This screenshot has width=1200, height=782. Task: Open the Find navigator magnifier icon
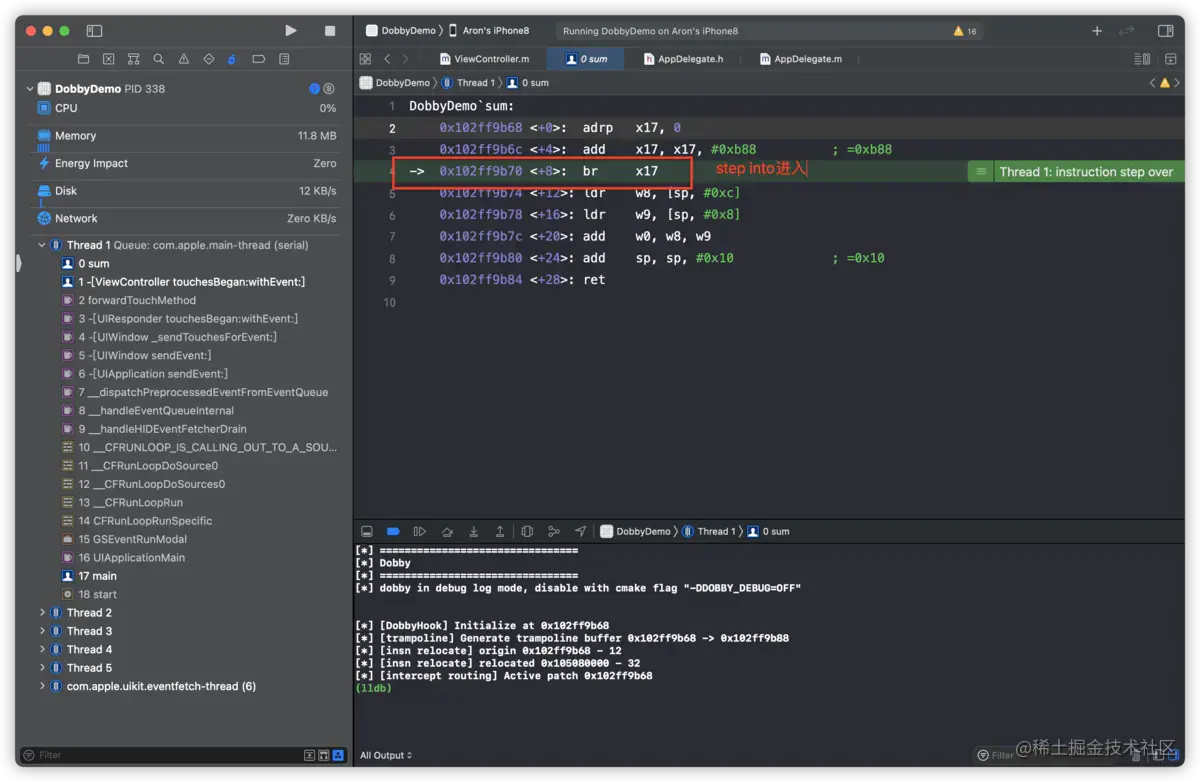click(x=158, y=60)
